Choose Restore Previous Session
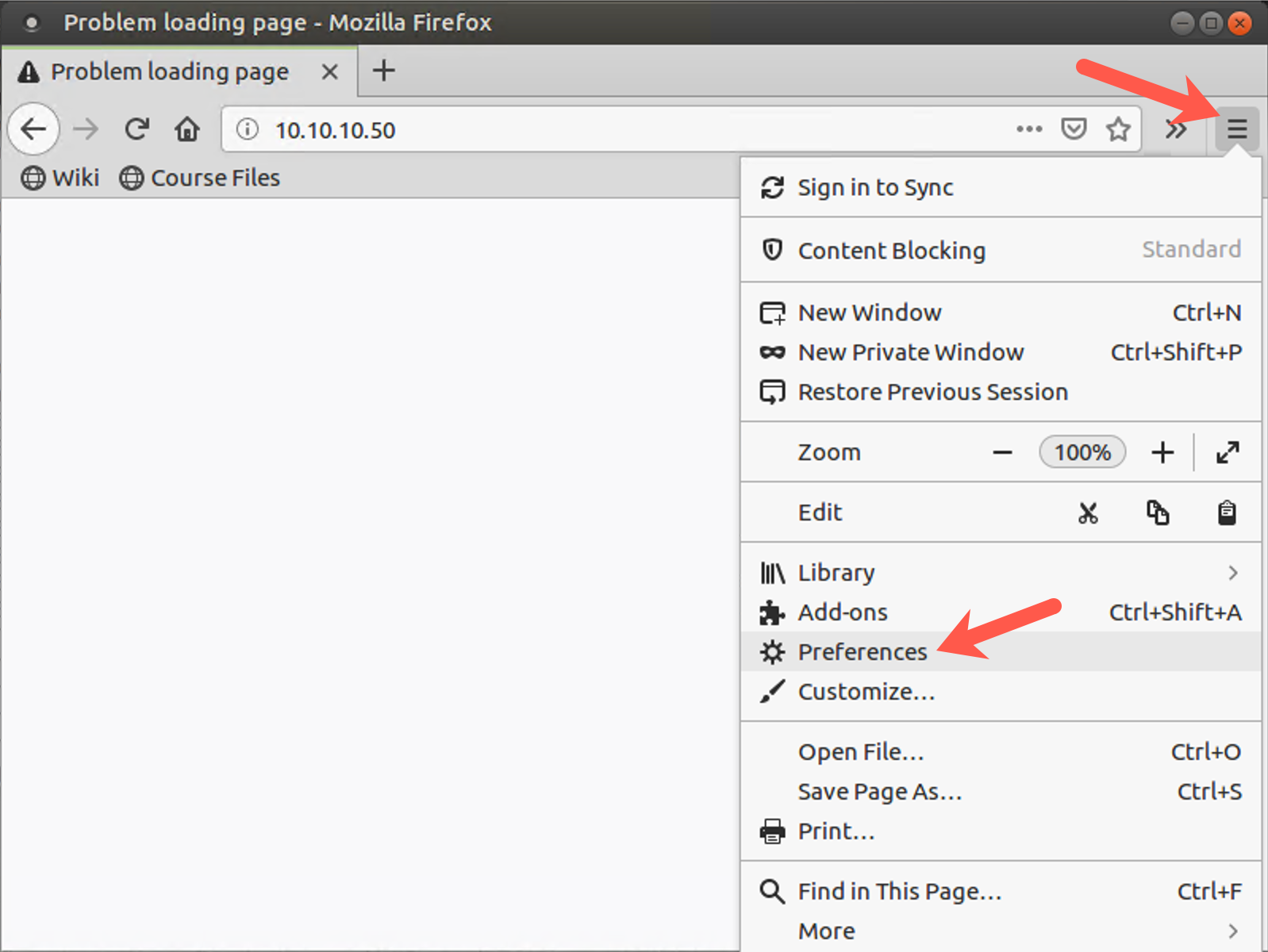The image size is (1268, 952). pyautogui.click(x=1001, y=392)
